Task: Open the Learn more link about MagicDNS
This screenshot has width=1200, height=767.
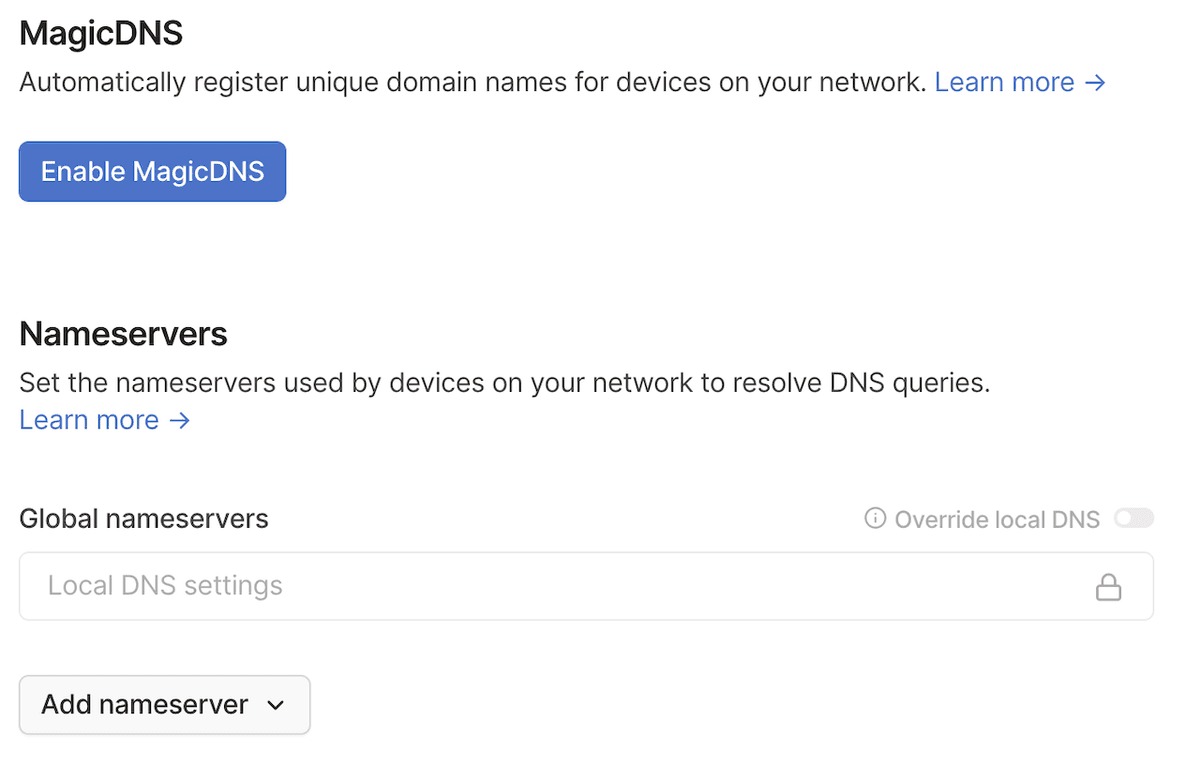Action: pos(1003,82)
